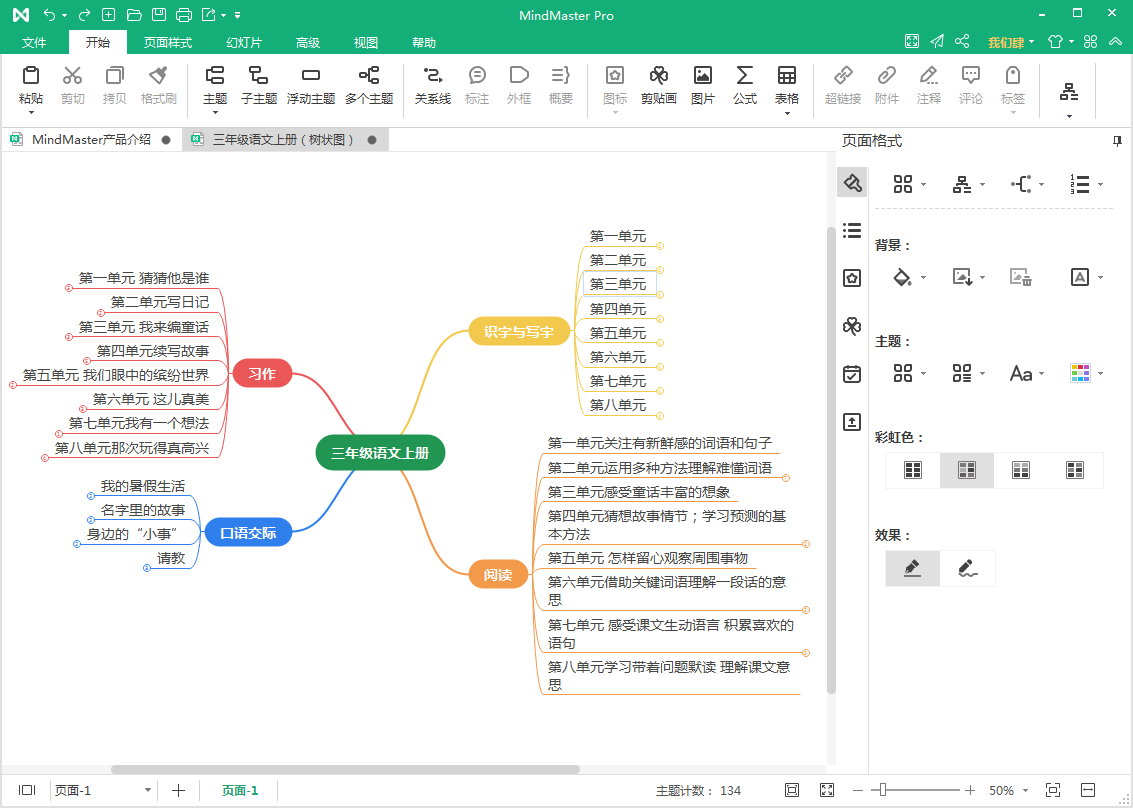Enable the hand-drawn 效果 effect

pyautogui.click(x=968, y=568)
